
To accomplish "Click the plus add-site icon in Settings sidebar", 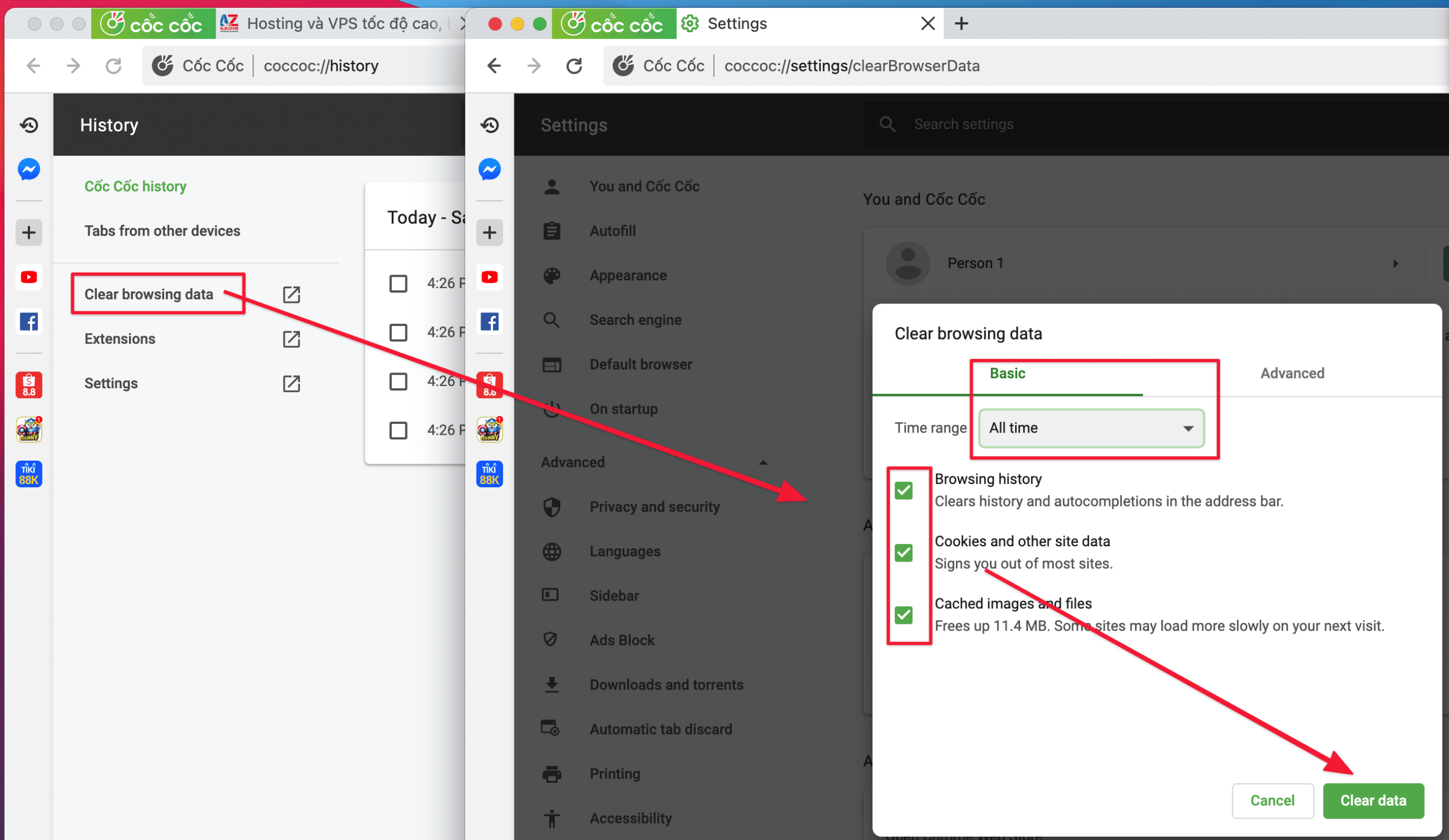I will tap(490, 232).
